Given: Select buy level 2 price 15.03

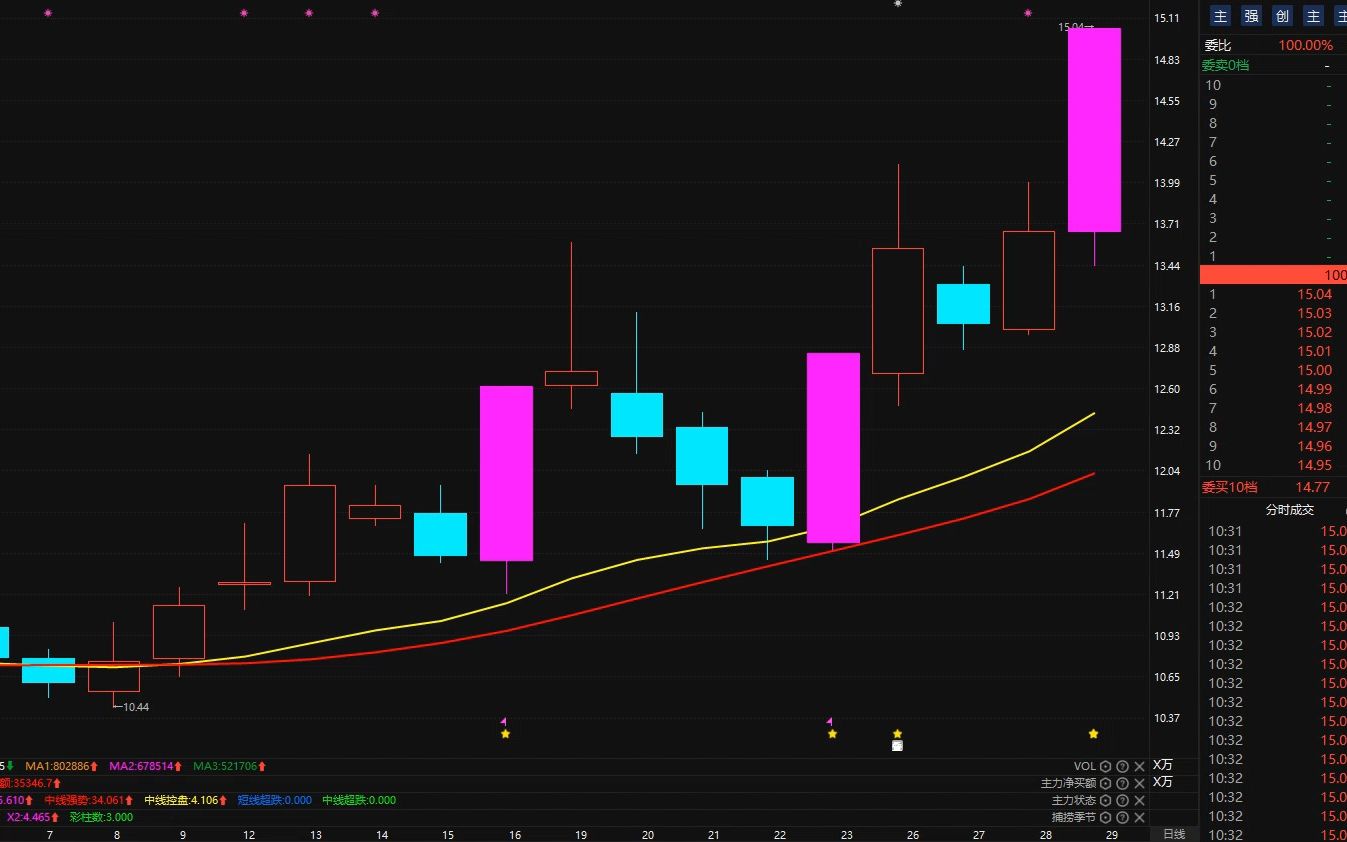Looking at the screenshot, I should pyautogui.click(x=1314, y=313).
